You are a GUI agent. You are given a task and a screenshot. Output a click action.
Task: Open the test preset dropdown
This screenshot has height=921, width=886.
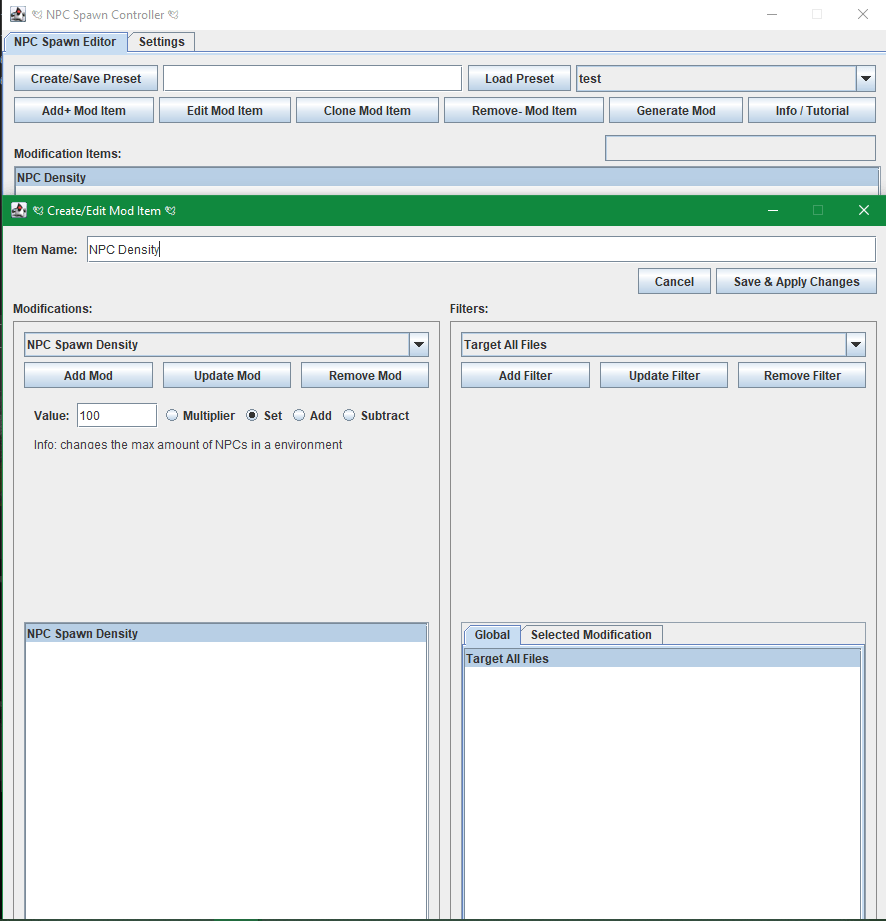865,79
